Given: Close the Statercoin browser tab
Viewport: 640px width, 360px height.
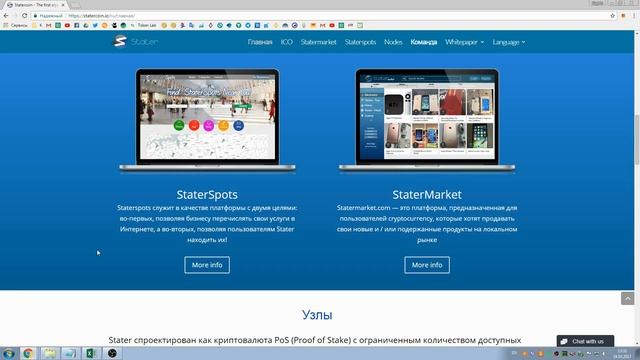Looking at the screenshot, I should point(63,5).
